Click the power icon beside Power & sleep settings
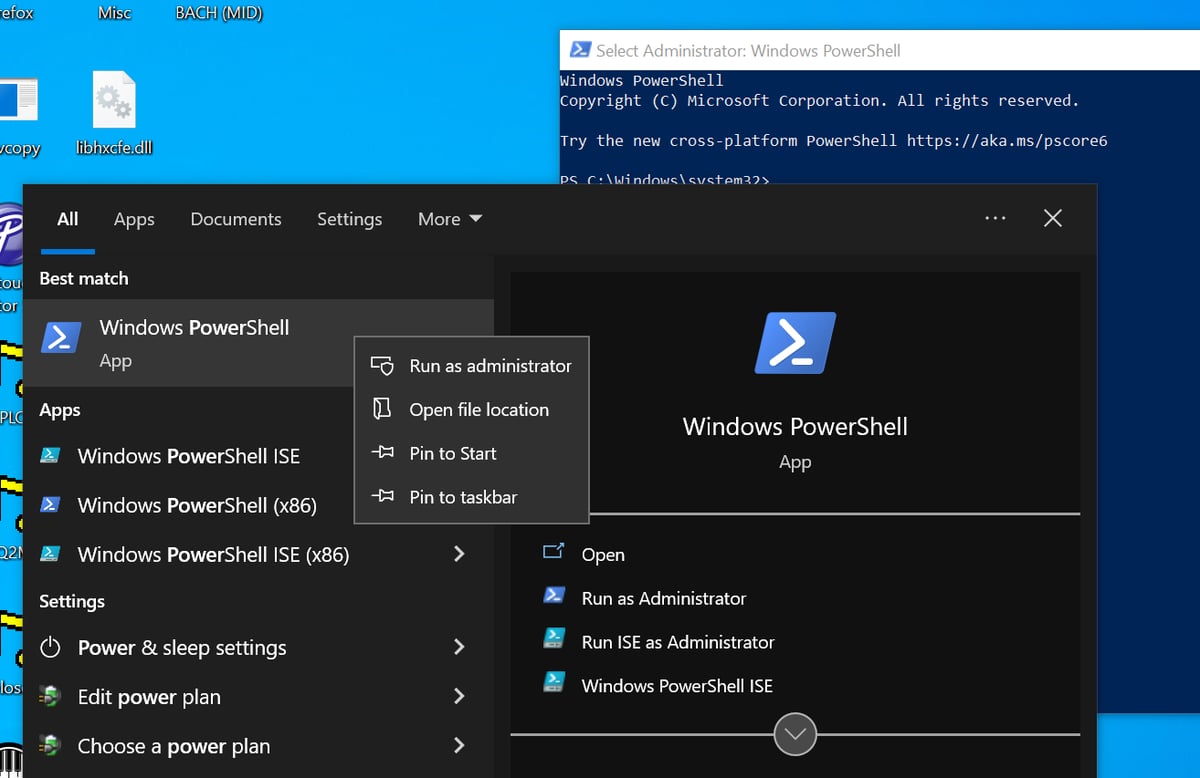 tap(50, 647)
